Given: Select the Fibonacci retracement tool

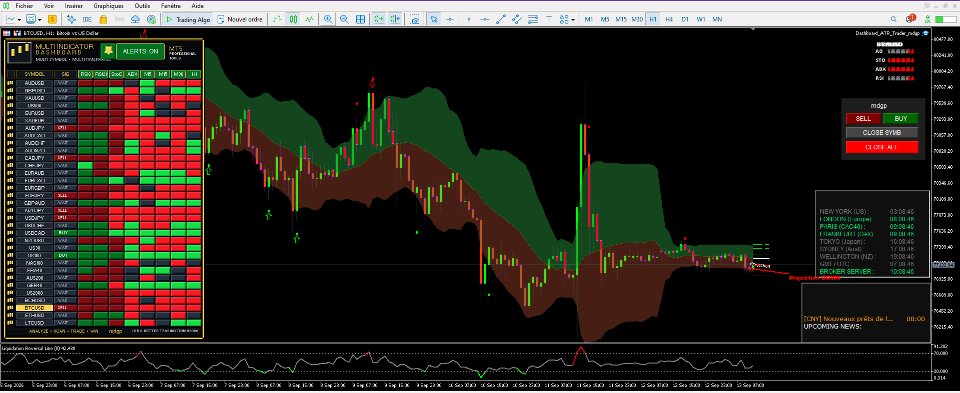Looking at the screenshot, I should (x=533, y=20).
